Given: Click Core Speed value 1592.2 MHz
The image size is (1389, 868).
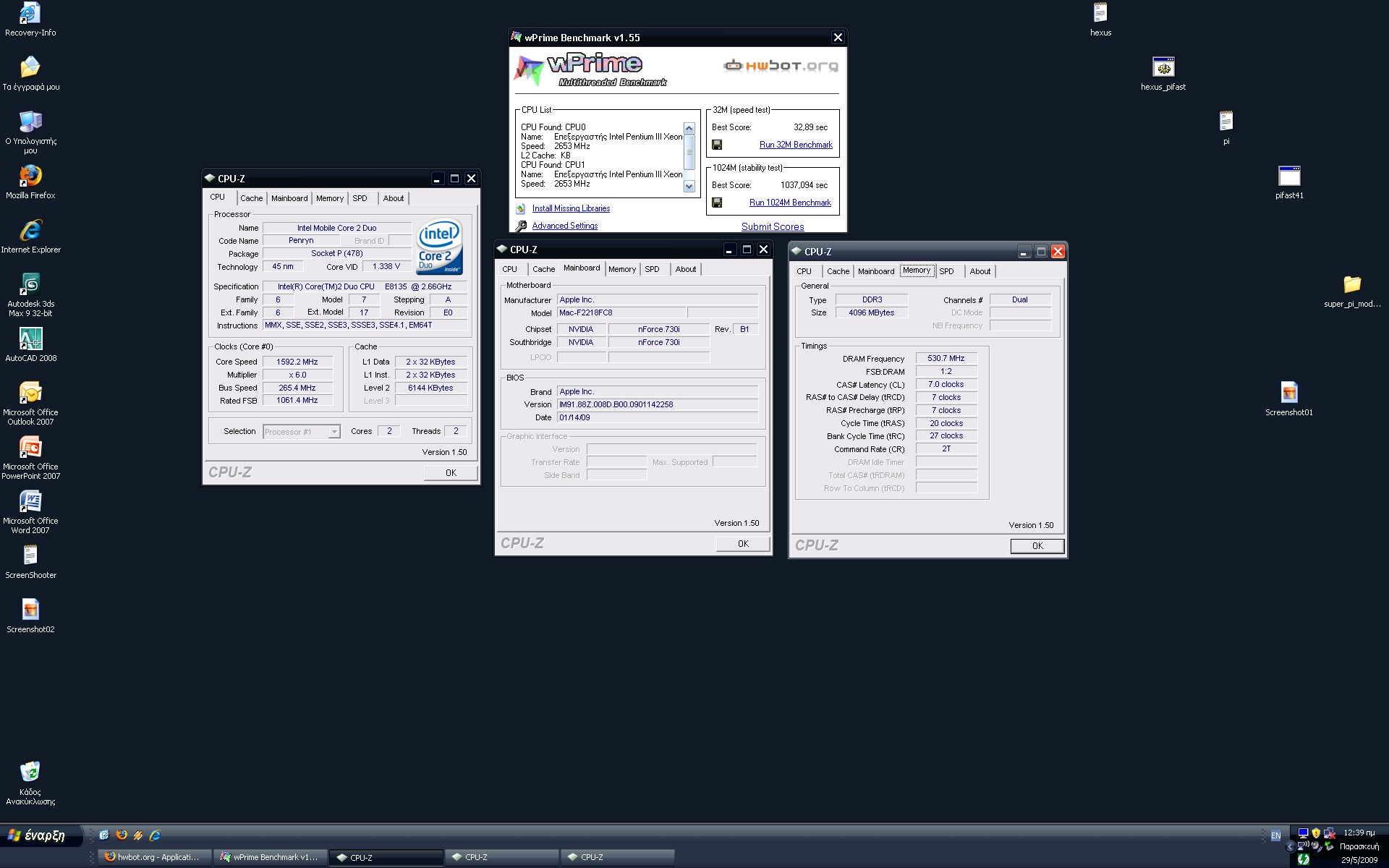Looking at the screenshot, I should [x=297, y=362].
